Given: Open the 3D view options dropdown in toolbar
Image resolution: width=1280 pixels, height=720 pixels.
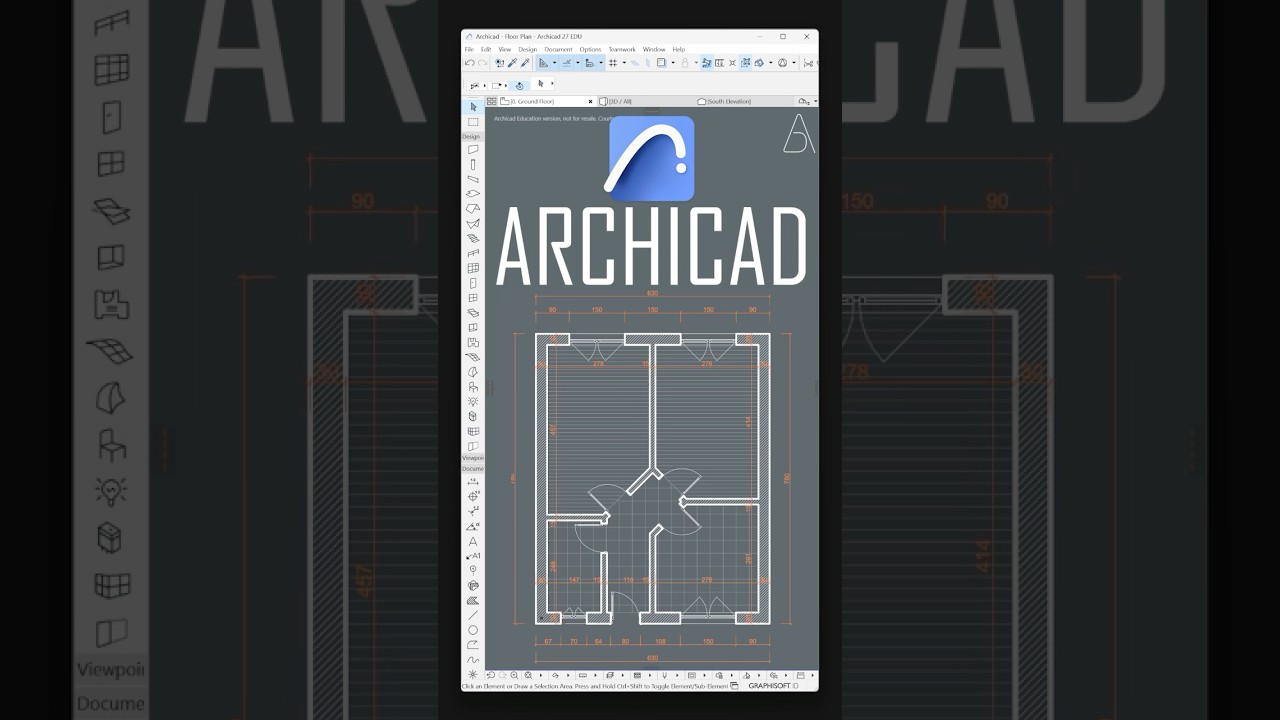Looking at the screenshot, I should (770, 63).
